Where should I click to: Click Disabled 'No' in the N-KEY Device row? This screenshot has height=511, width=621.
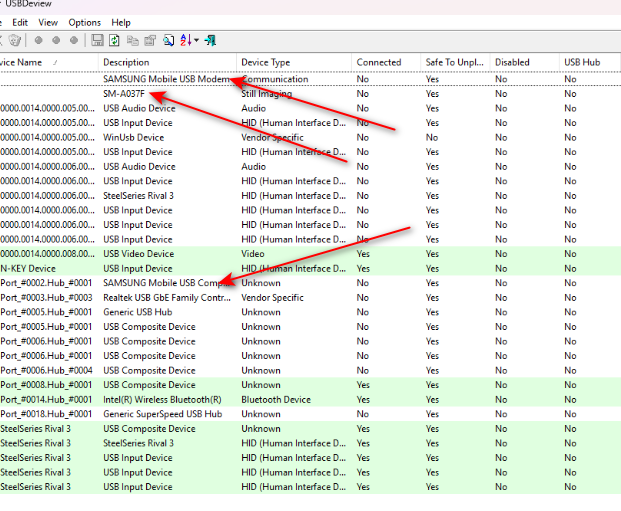(x=501, y=269)
